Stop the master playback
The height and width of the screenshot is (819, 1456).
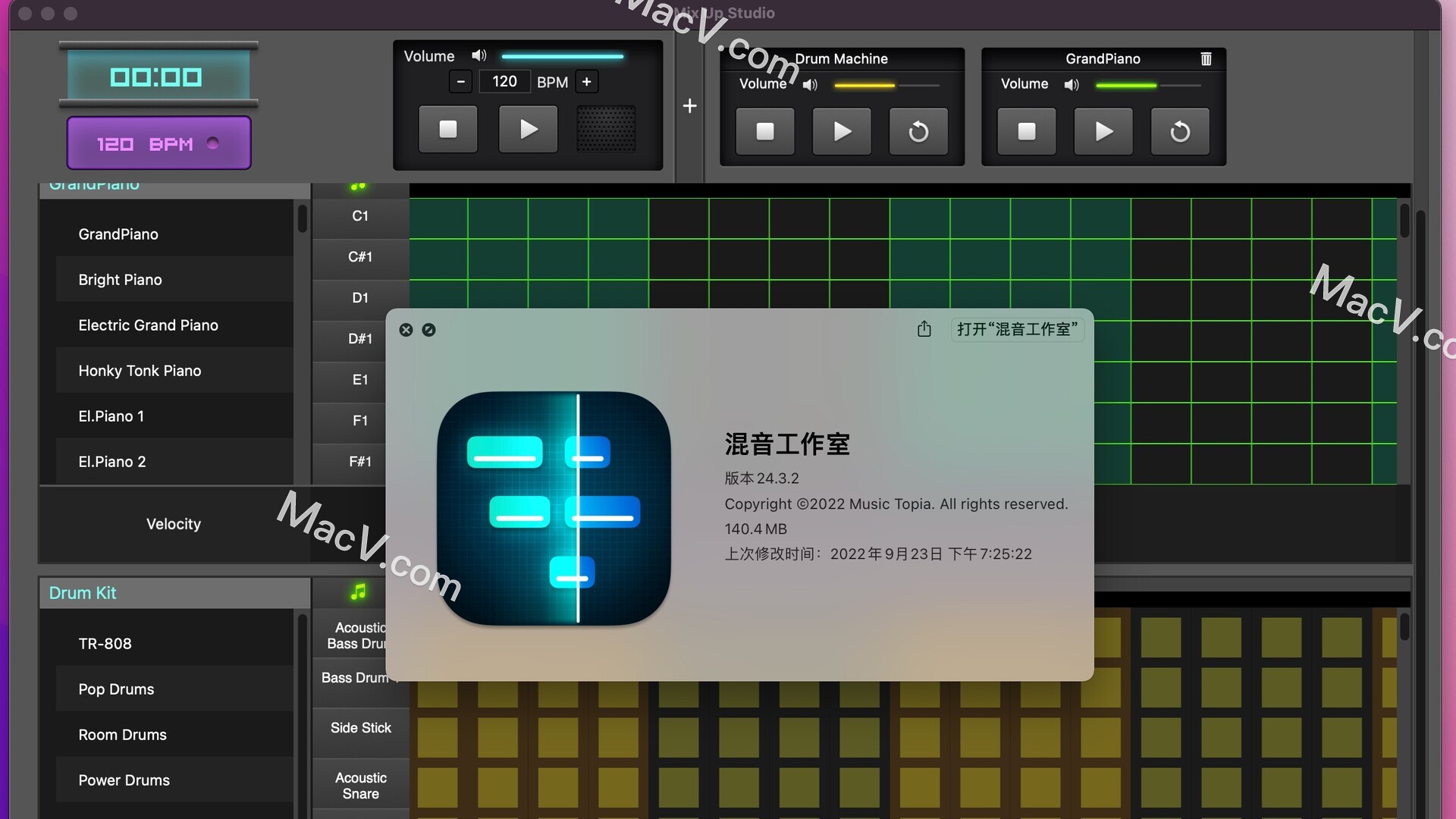coord(448,130)
